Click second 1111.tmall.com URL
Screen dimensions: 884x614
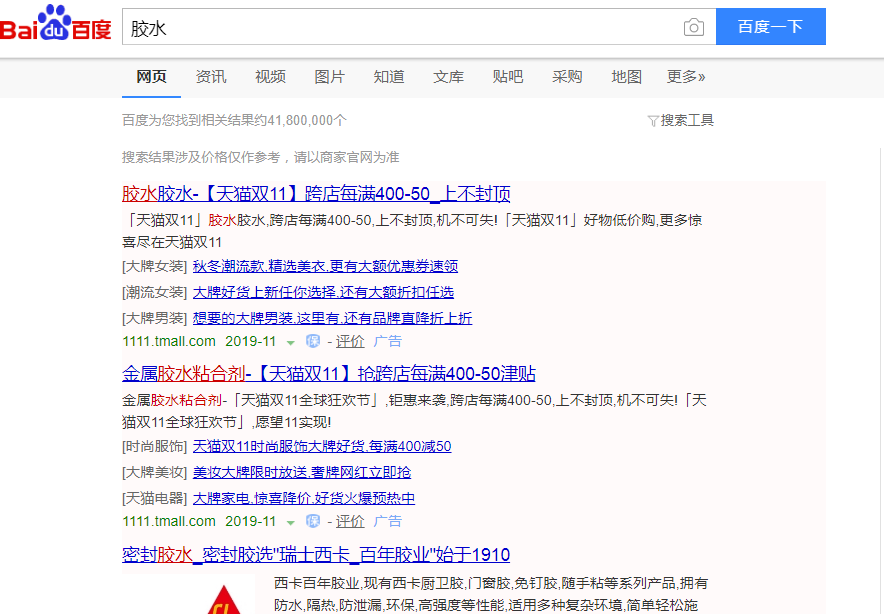169,521
